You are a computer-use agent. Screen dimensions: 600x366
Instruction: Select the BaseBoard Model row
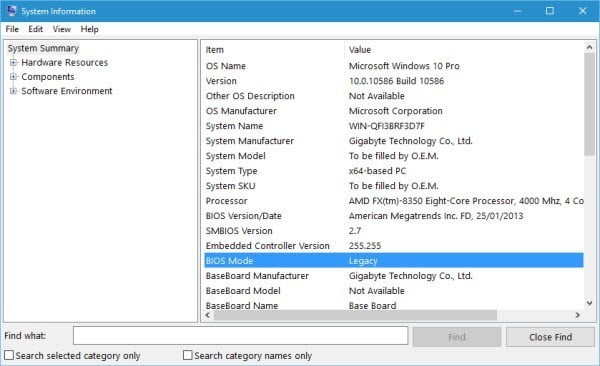394,291
